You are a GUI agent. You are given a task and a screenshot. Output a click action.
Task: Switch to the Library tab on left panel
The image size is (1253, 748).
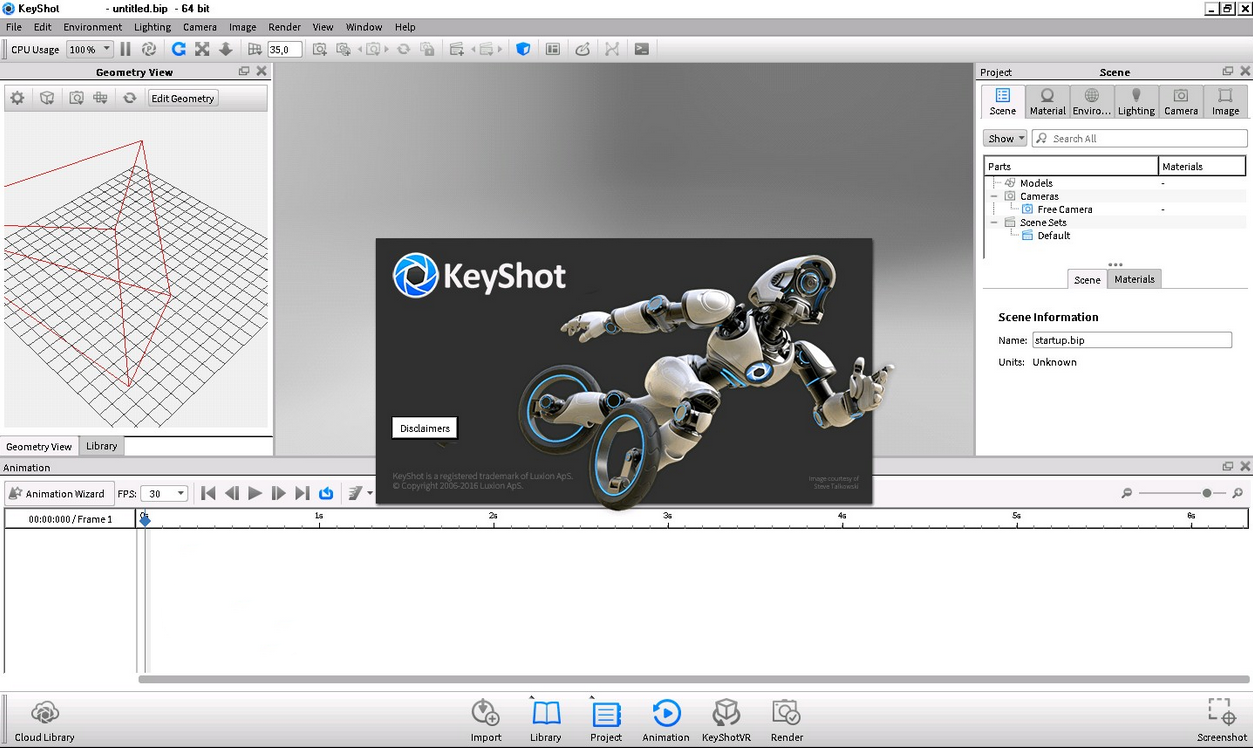[102, 446]
